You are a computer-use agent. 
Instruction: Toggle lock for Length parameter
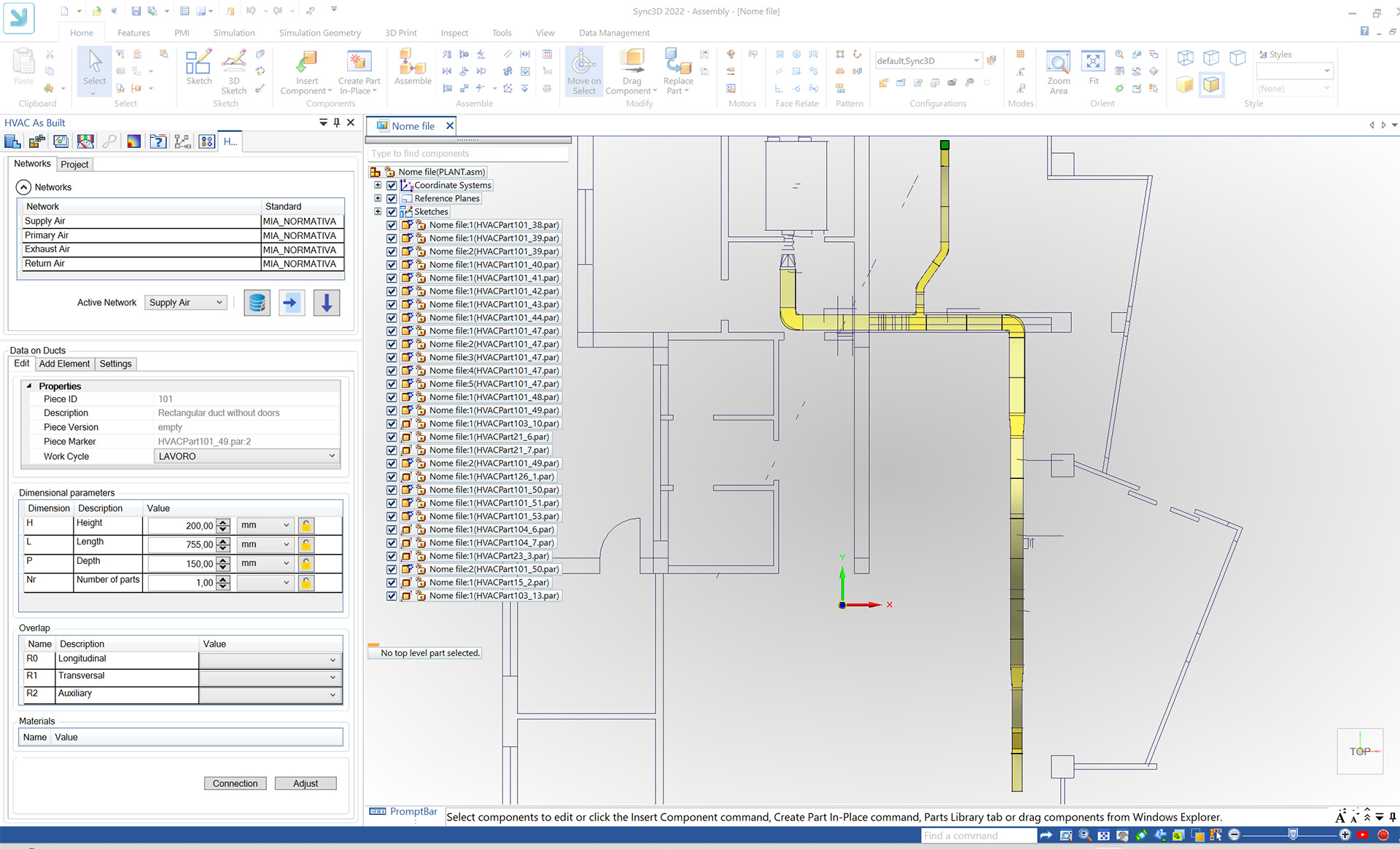click(x=306, y=544)
